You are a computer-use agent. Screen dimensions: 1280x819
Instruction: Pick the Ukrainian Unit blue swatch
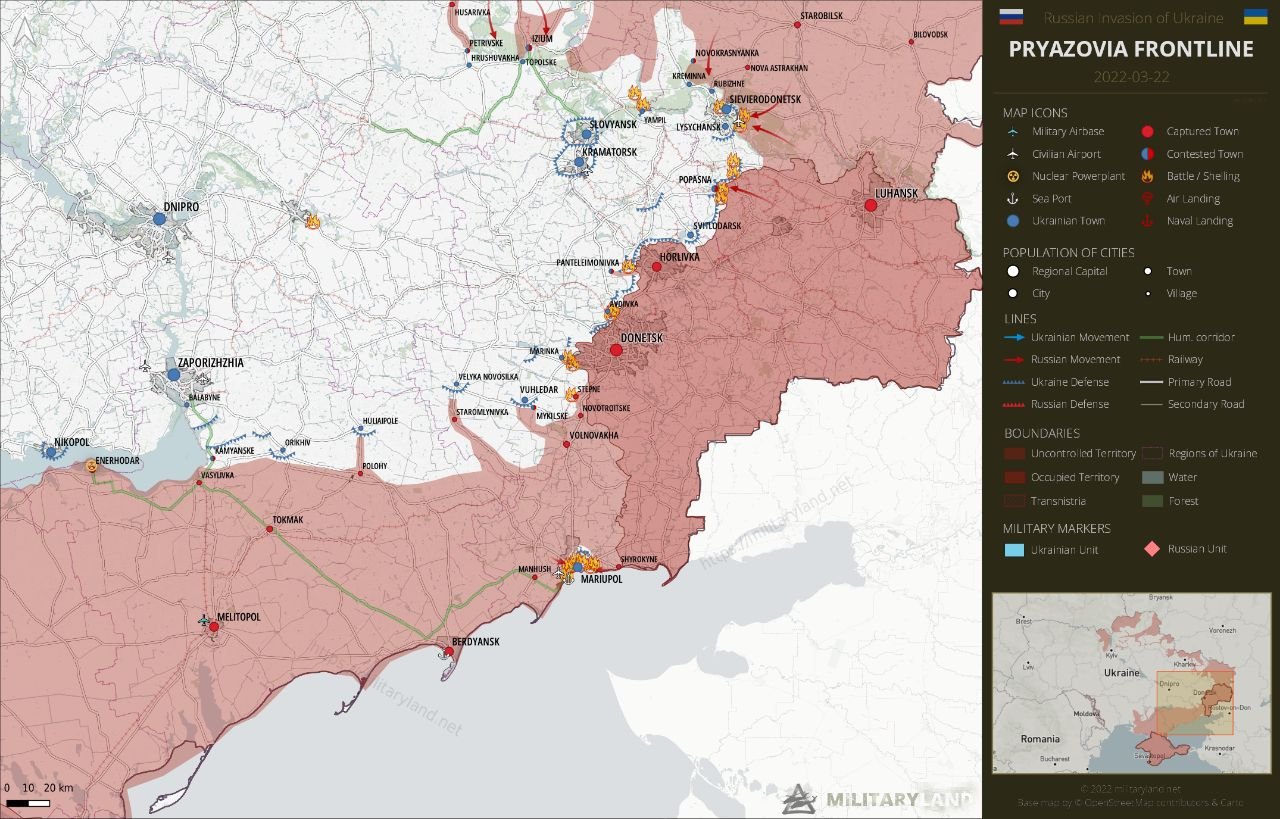pos(1013,550)
